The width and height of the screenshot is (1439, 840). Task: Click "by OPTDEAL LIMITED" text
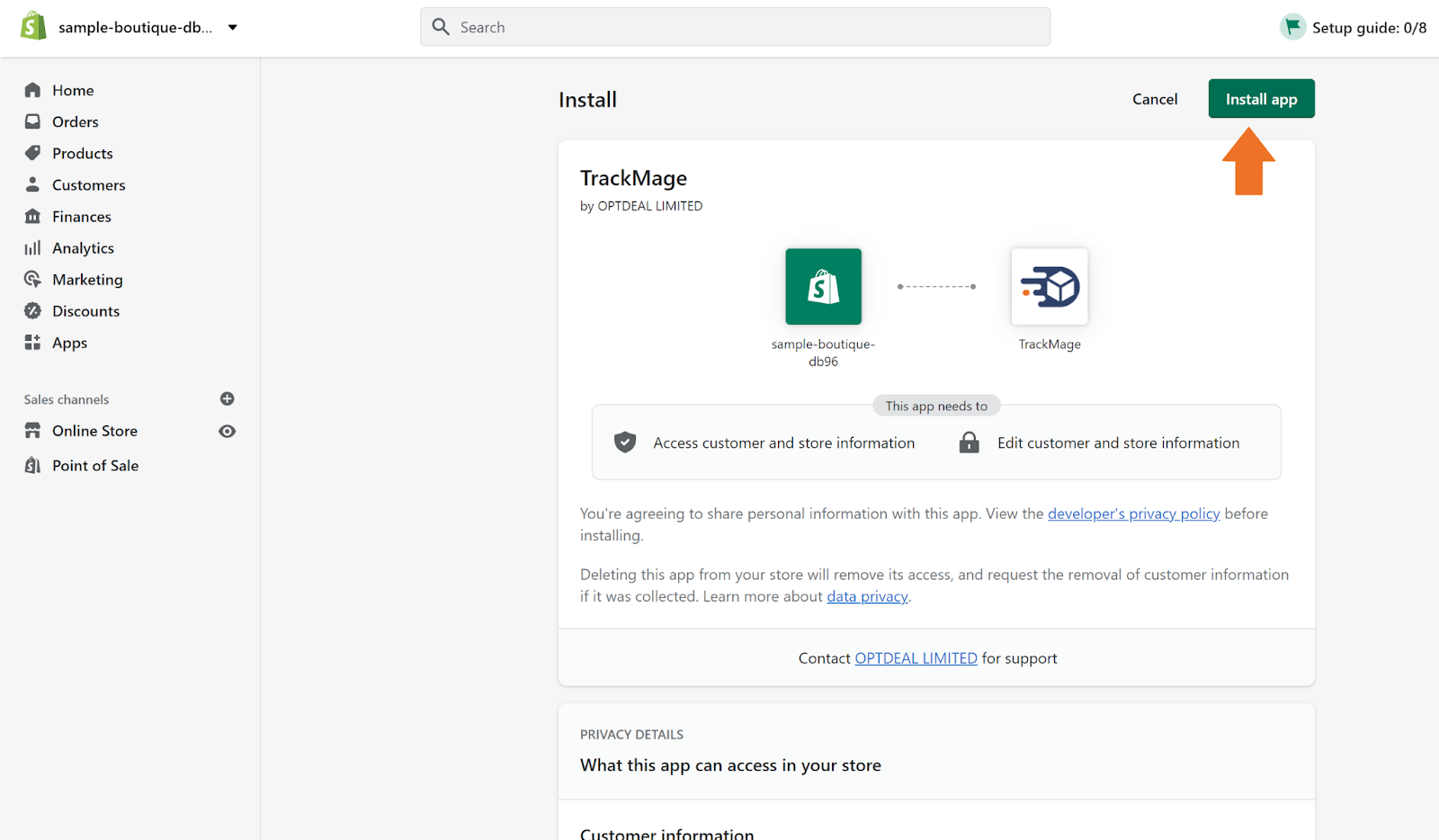tap(641, 206)
